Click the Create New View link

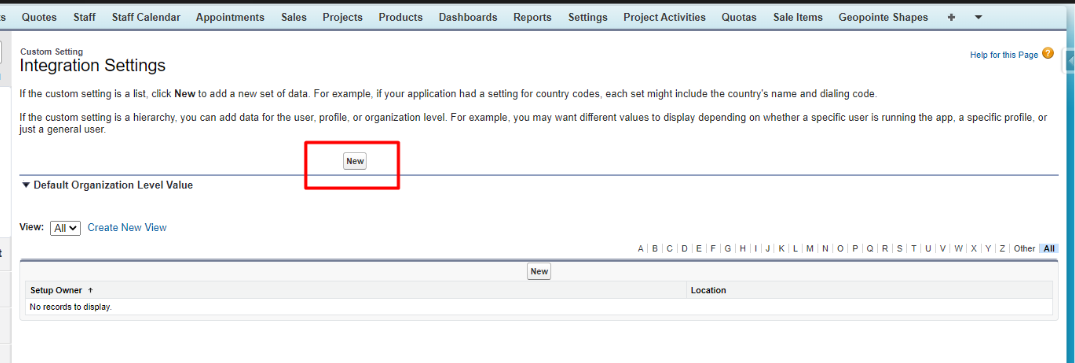[127, 227]
